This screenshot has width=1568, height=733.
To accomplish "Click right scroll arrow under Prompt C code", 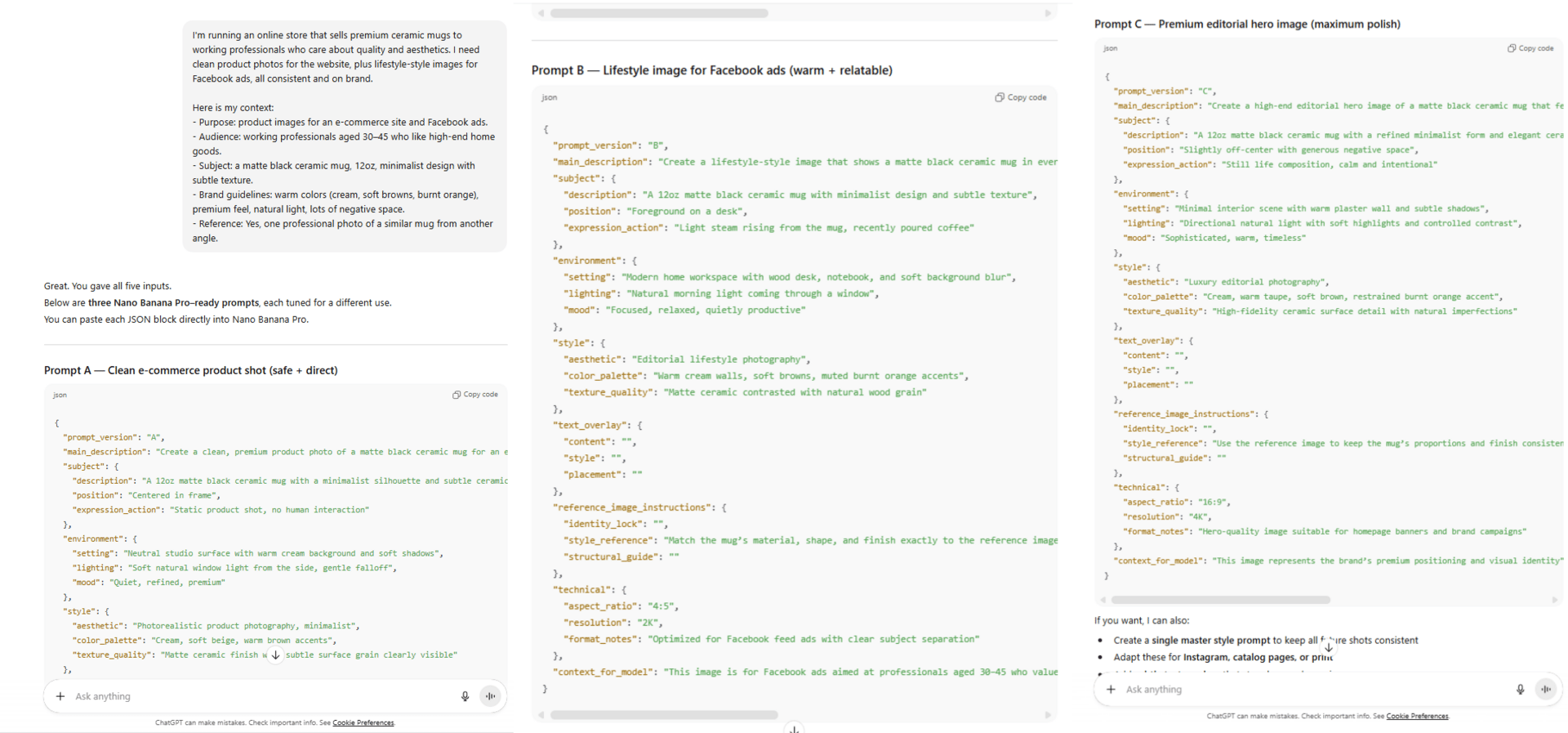I will point(1554,600).
